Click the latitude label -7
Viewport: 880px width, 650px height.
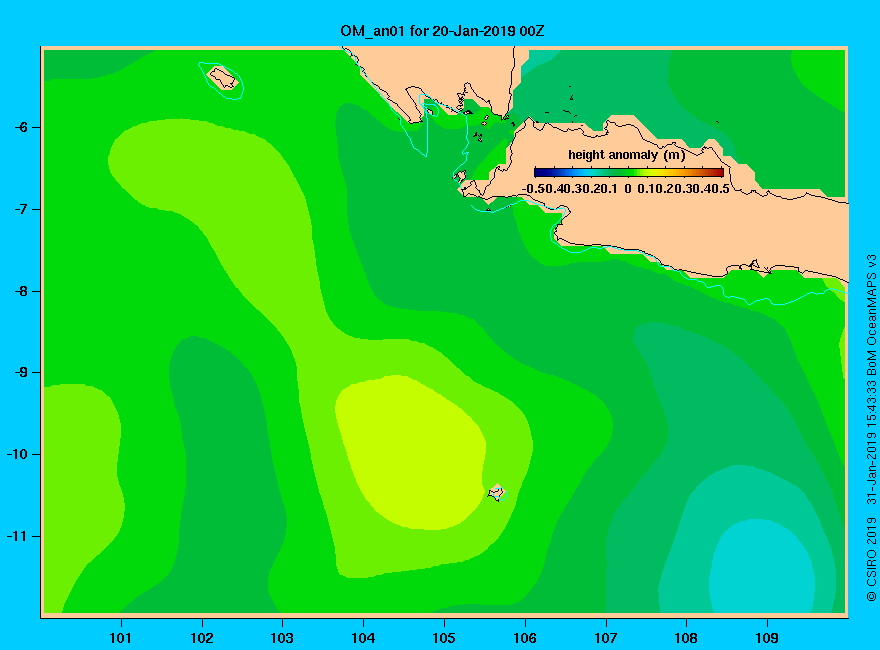(x=21, y=209)
